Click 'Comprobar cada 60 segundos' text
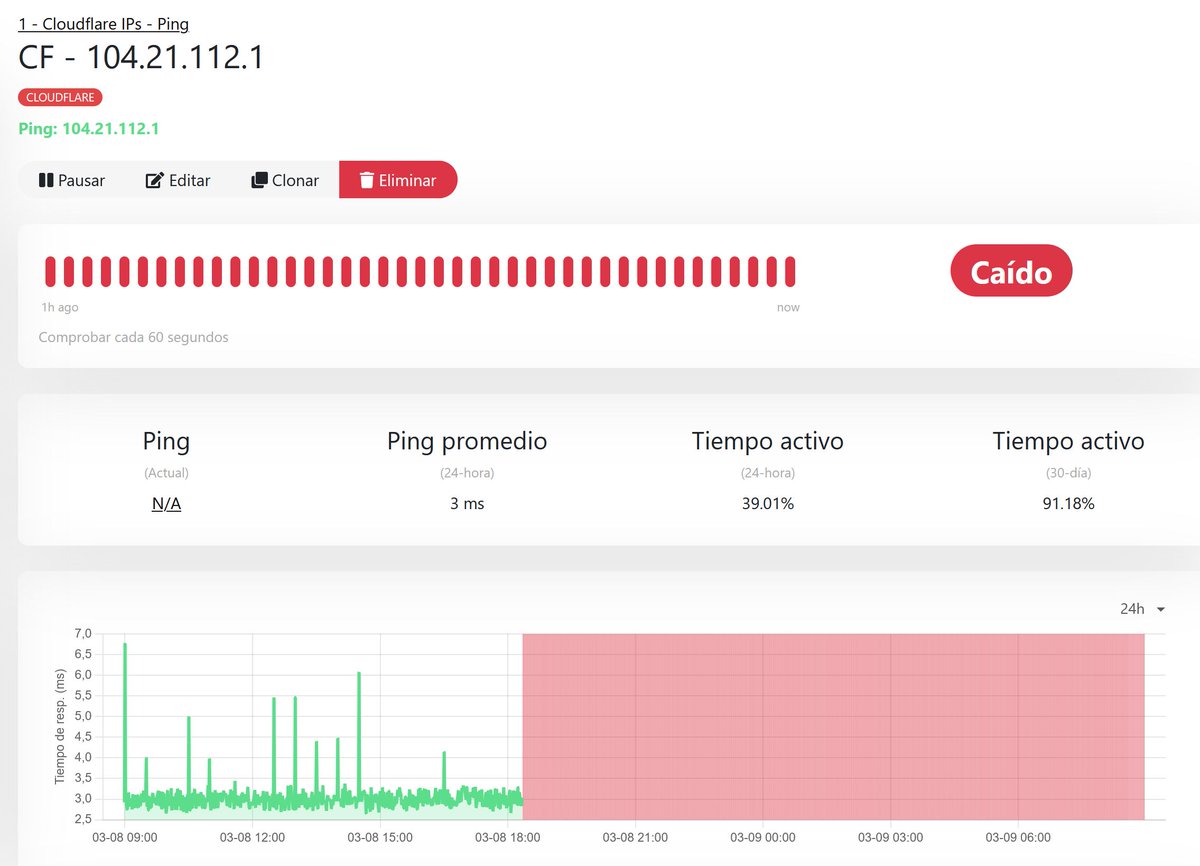 [x=133, y=337]
